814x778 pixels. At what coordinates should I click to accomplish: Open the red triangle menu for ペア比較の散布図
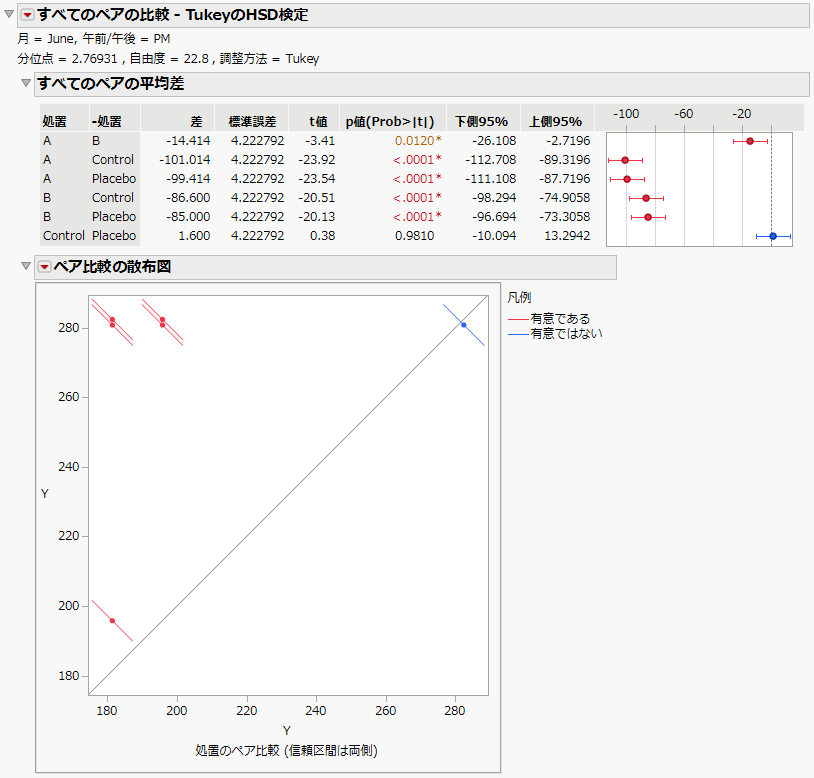(45, 267)
